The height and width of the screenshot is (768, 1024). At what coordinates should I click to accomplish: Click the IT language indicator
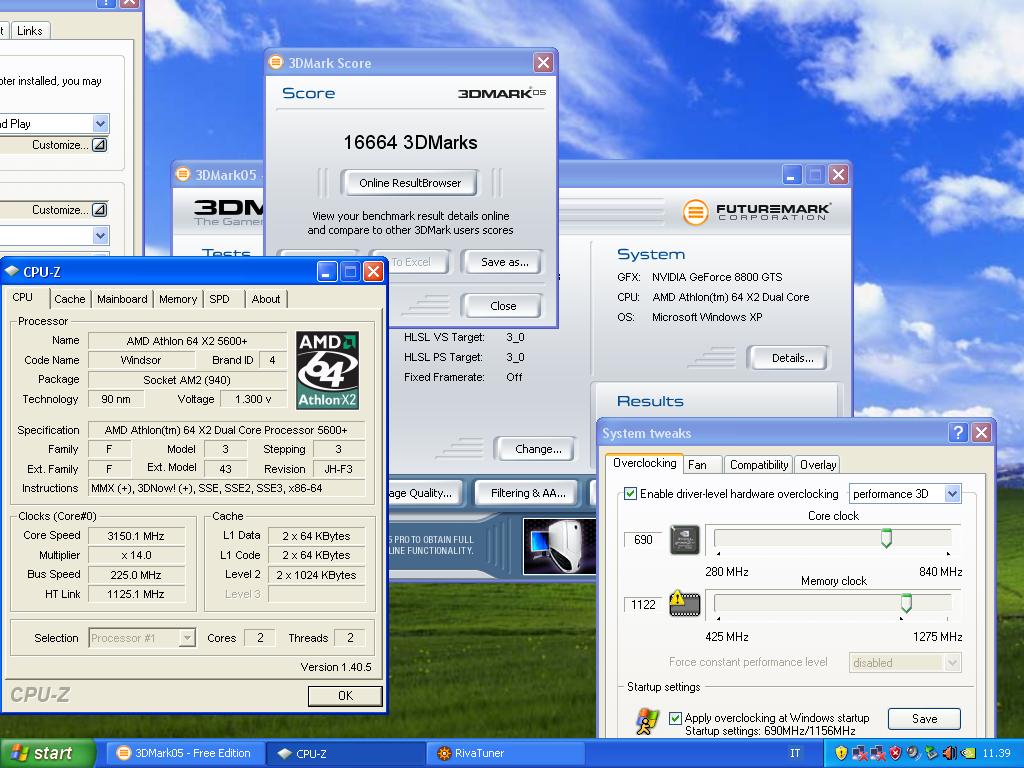[x=795, y=753]
